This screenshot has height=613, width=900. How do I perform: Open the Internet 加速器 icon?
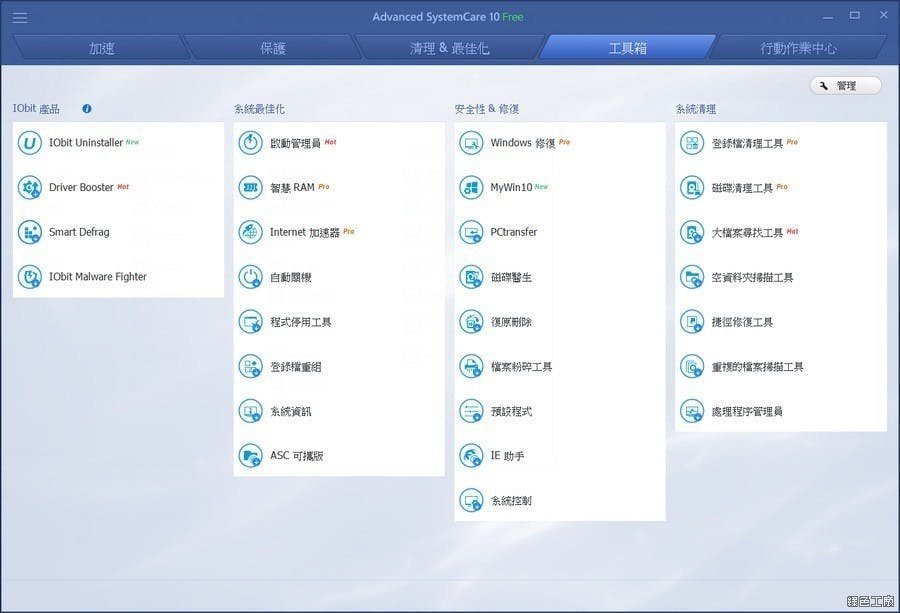click(250, 232)
